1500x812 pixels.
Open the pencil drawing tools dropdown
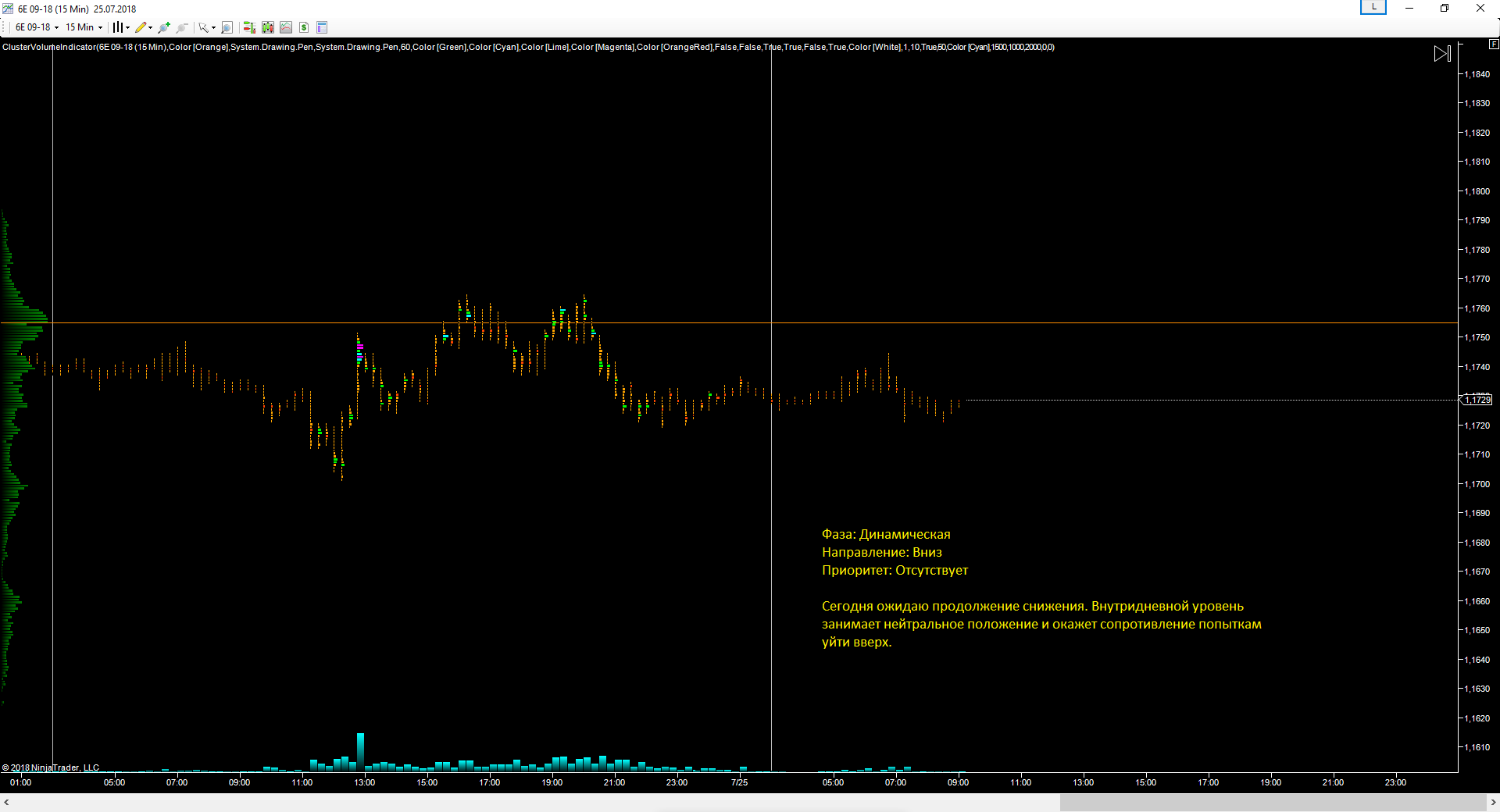[x=143, y=27]
